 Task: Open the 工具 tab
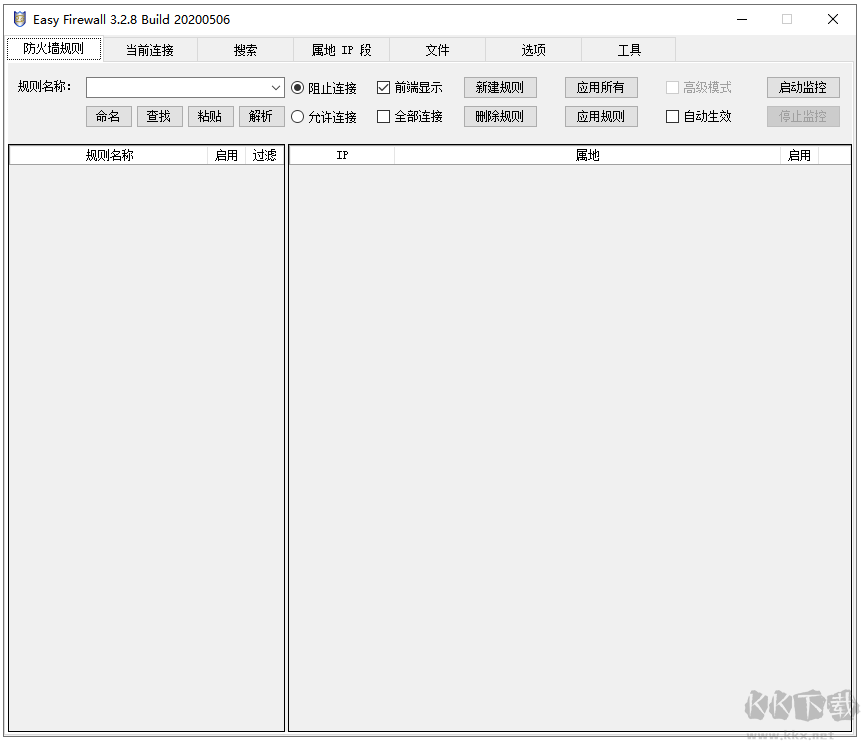pyautogui.click(x=628, y=49)
